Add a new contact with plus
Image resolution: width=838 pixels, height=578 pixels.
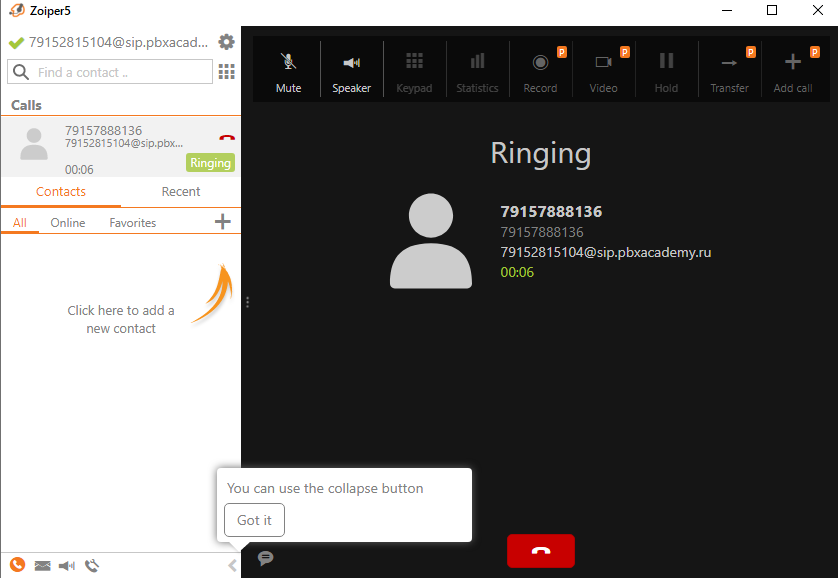point(223,222)
